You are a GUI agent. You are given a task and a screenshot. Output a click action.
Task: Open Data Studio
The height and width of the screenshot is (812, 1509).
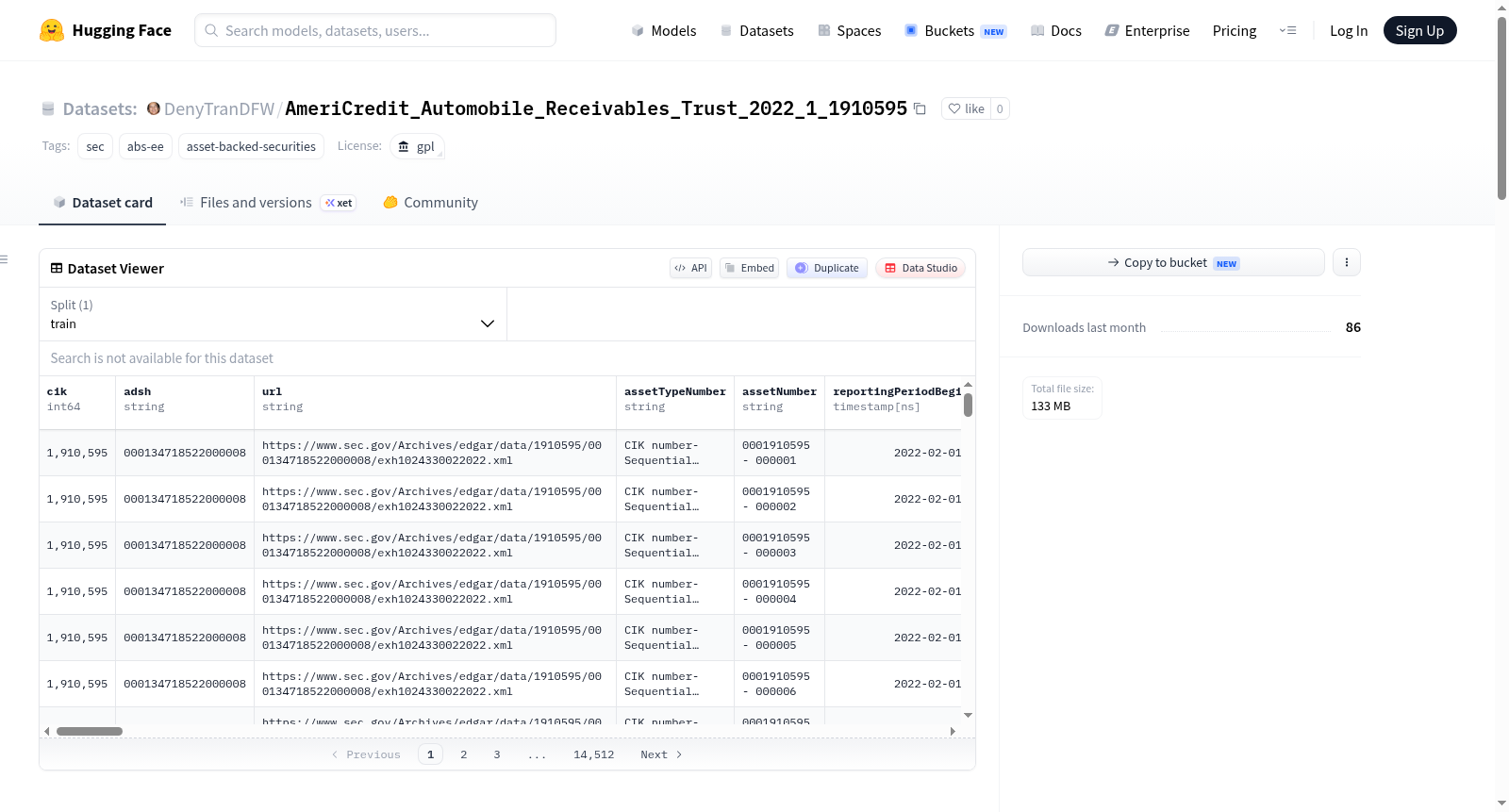point(920,268)
